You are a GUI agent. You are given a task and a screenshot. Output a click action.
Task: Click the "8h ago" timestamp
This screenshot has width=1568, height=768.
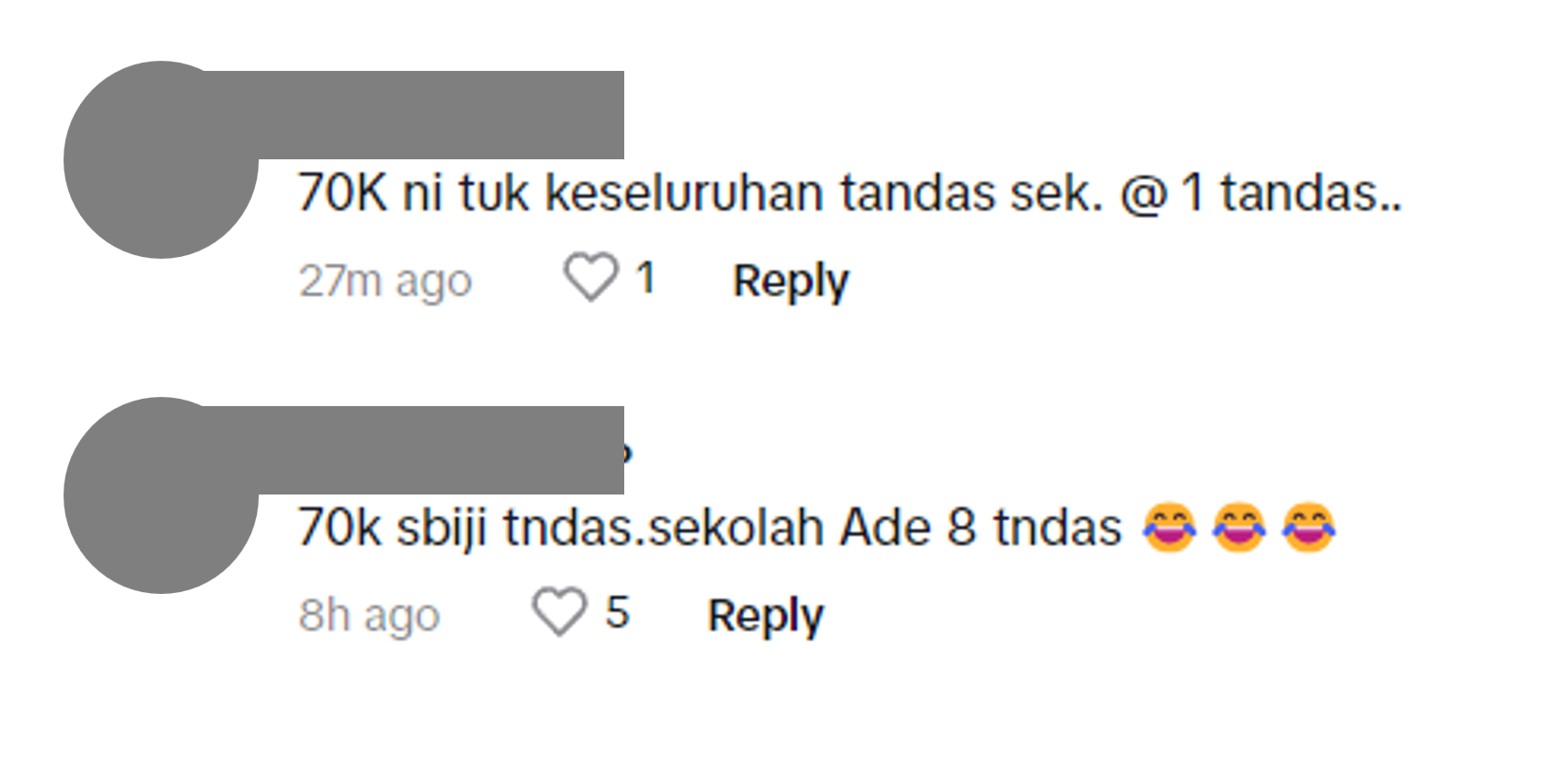[x=369, y=616]
